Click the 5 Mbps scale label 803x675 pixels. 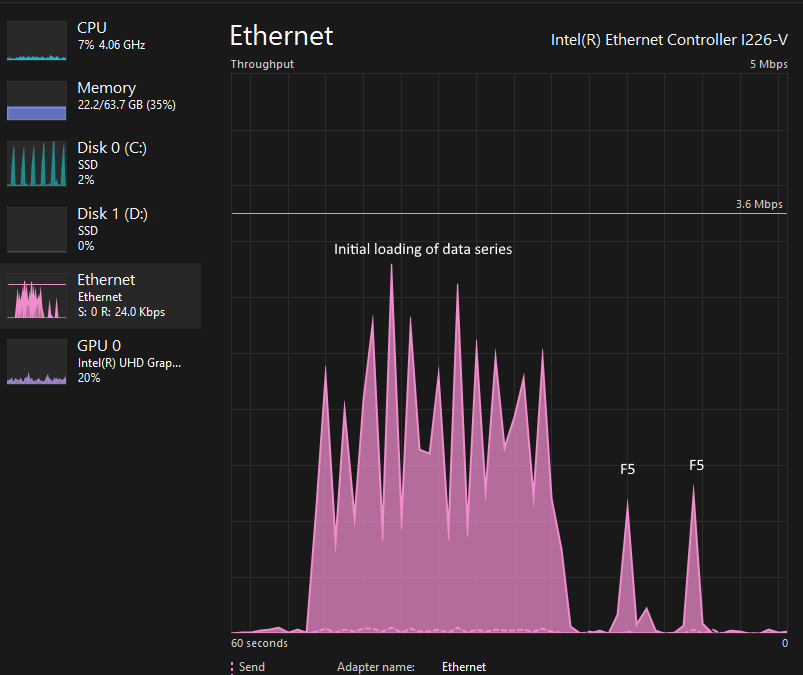point(769,64)
